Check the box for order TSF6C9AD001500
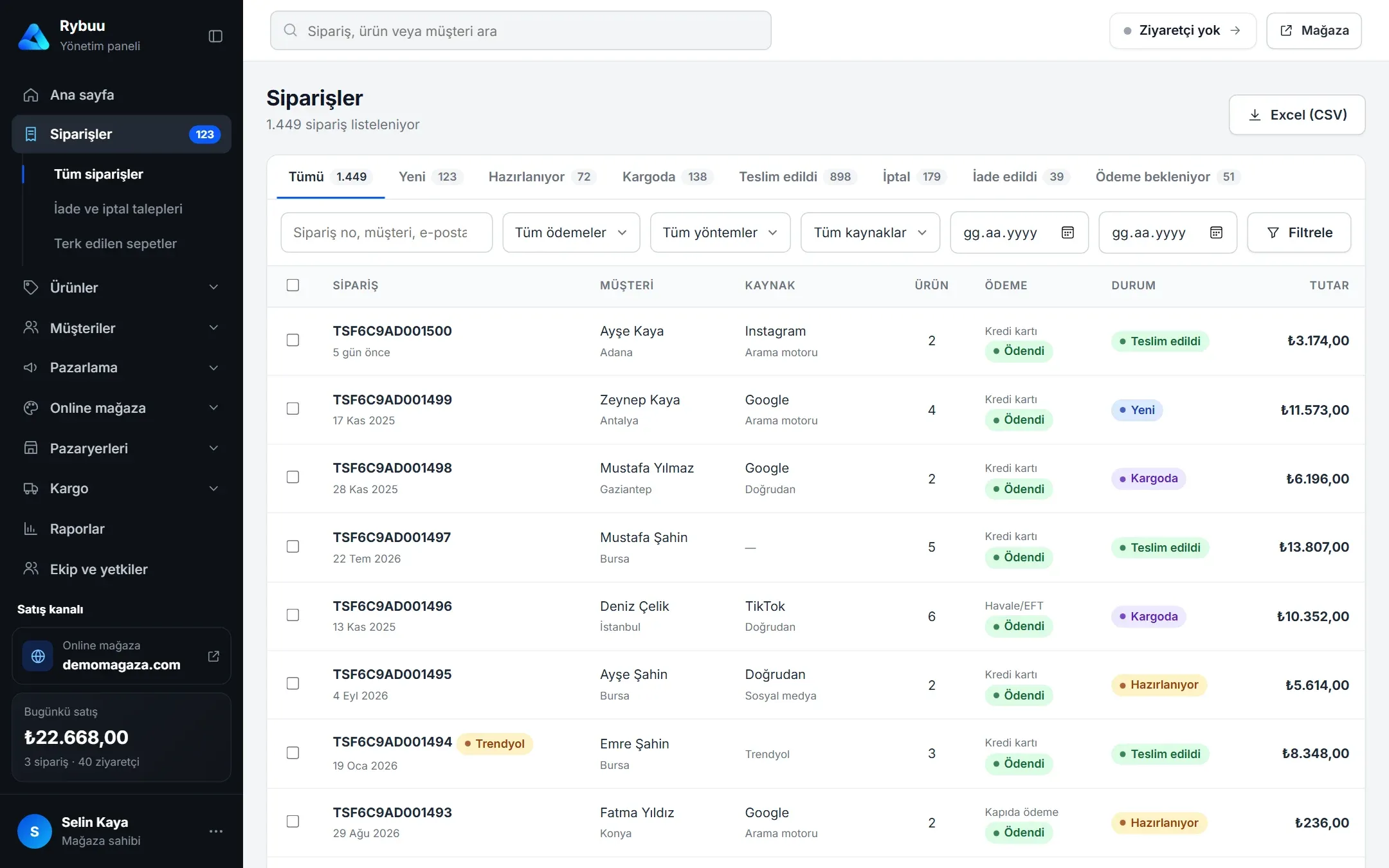1389x868 pixels. 293,340
